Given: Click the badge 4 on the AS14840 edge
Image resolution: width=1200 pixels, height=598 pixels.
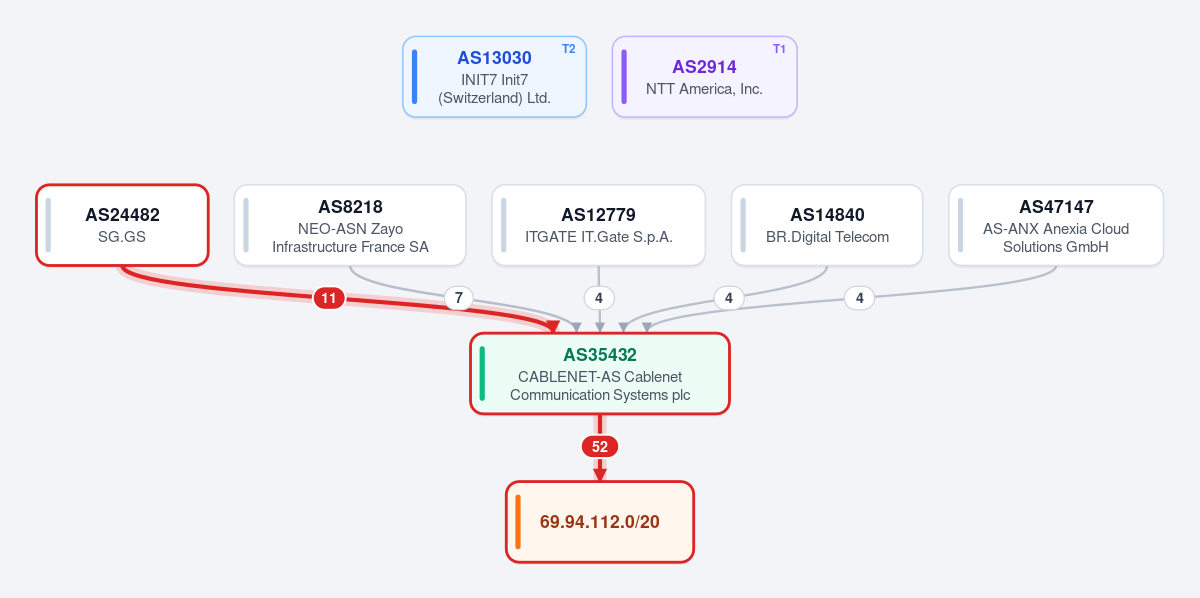Looking at the screenshot, I should pyautogui.click(x=729, y=298).
